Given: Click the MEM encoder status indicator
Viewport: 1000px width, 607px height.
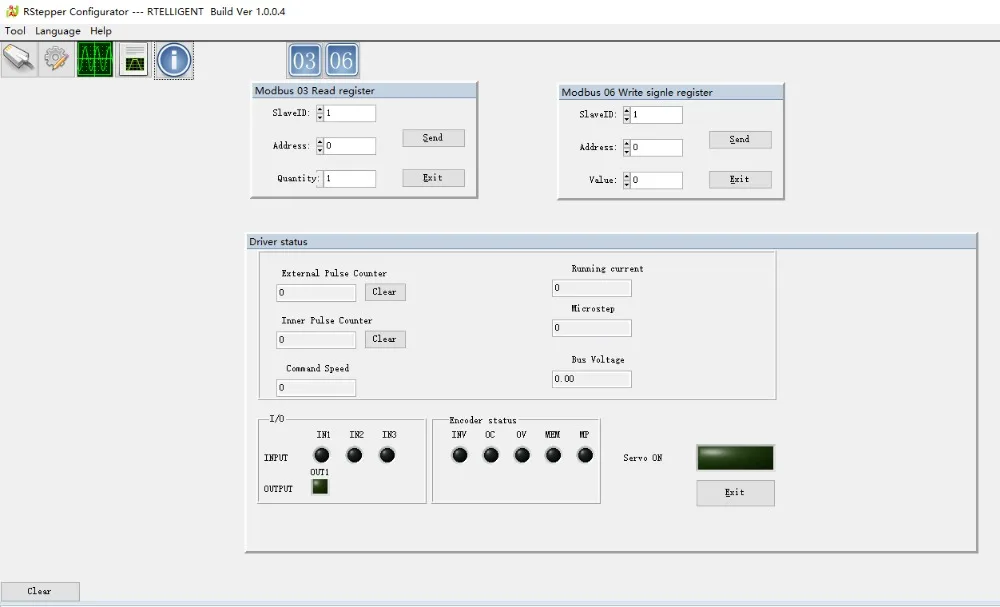Looking at the screenshot, I should pos(554,455).
